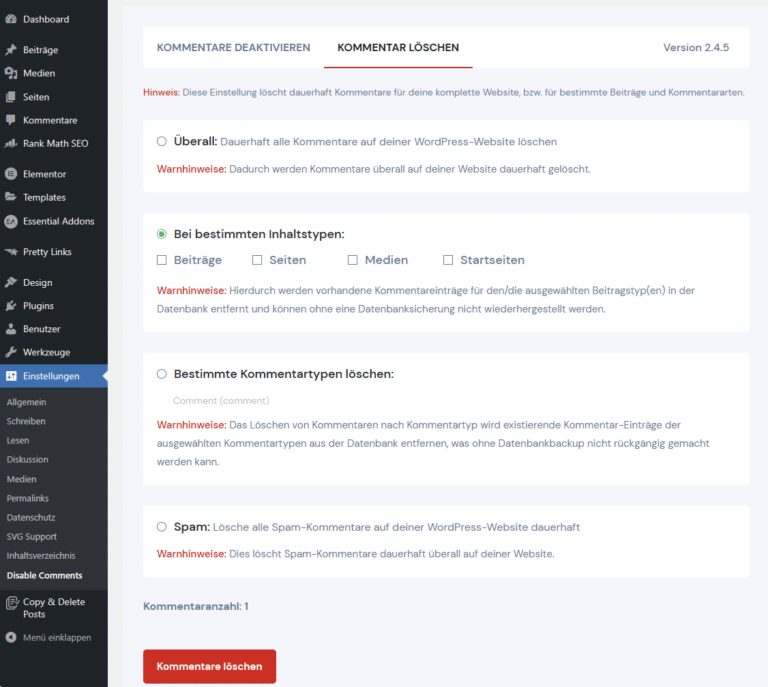768x687 pixels.
Task: Click the Rank Math SEO chart icon
Action: (11, 143)
